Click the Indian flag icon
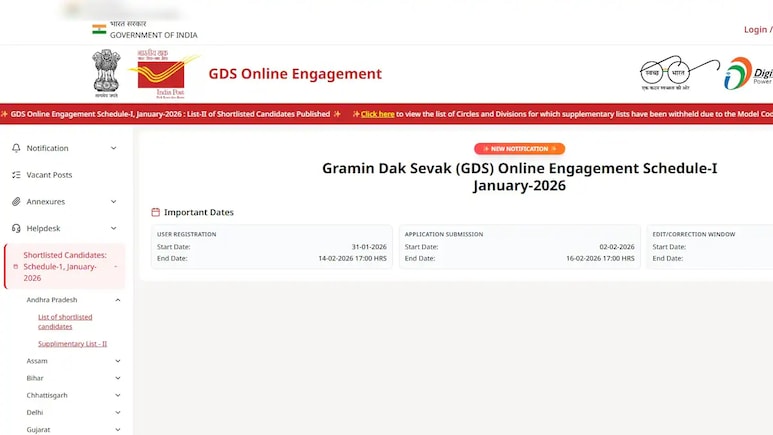Screen dimensions: 773x435 [99, 29]
